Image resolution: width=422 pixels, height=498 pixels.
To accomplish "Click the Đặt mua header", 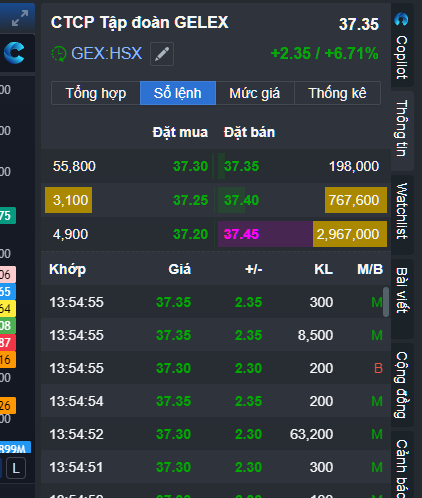I will tap(180, 132).
